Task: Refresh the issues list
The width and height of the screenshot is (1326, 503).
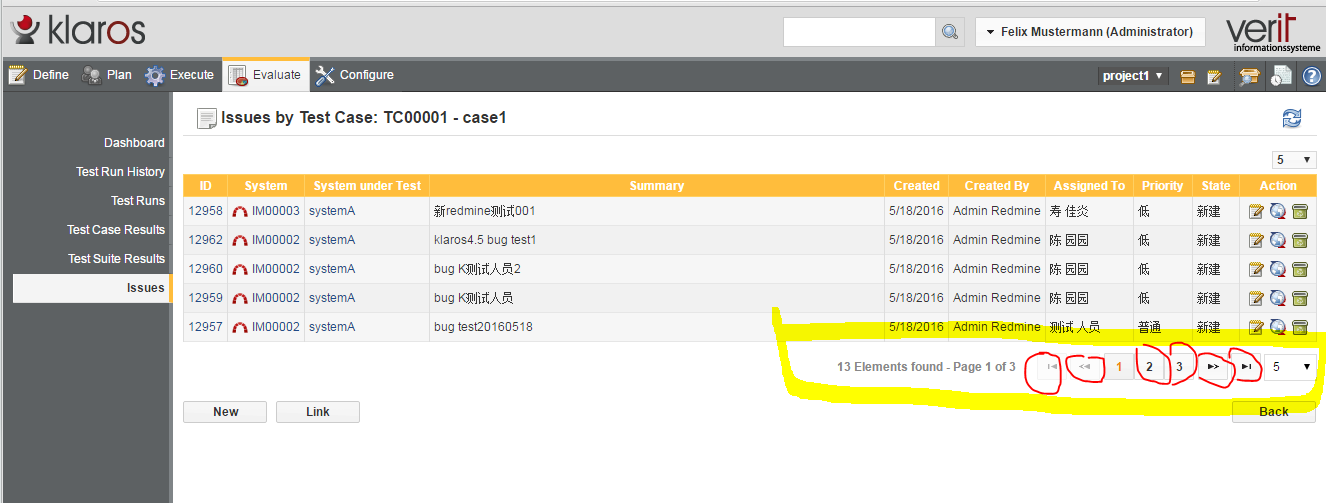Action: [x=1292, y=118]
